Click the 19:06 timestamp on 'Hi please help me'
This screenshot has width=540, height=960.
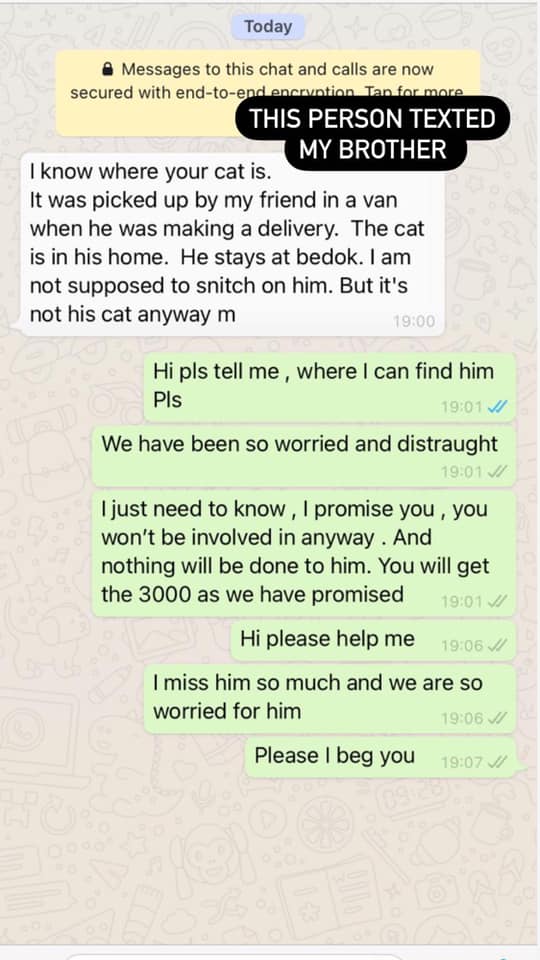pyautogui.click(x=462, y=645)
